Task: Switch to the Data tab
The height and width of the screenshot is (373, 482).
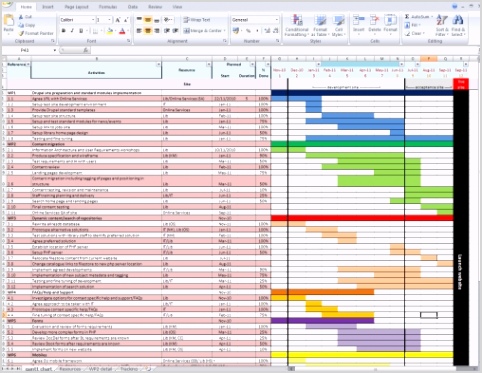Action: coord(133,7)
